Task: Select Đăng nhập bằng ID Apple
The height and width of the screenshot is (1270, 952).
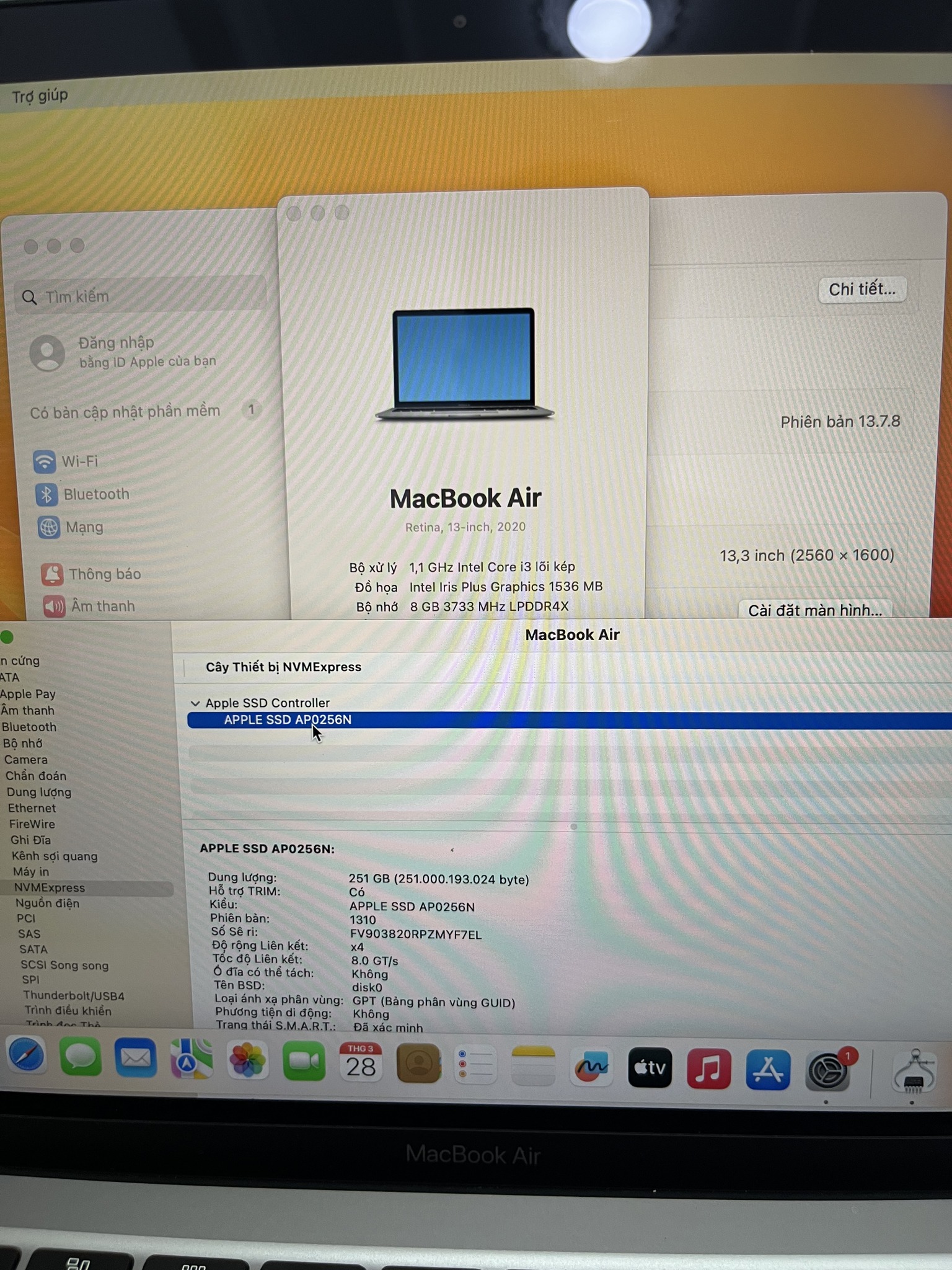Action: click(x=124, y=352)
